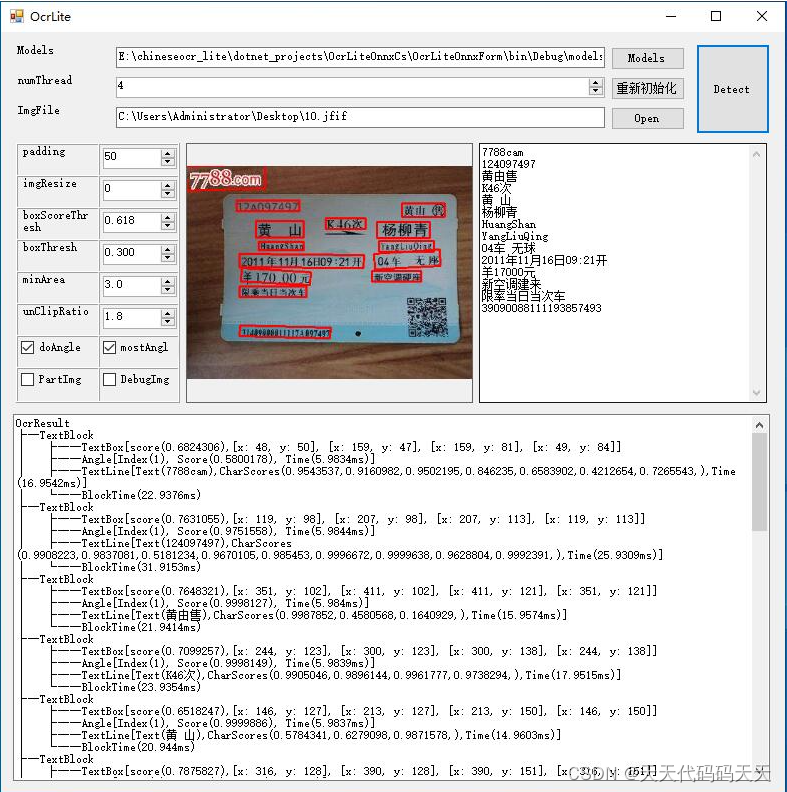Image resolution: width=787 pixels, height=792 pixels.
Task: Click scroll-up arrow of OcrResult panel
Action: [759, 425]
